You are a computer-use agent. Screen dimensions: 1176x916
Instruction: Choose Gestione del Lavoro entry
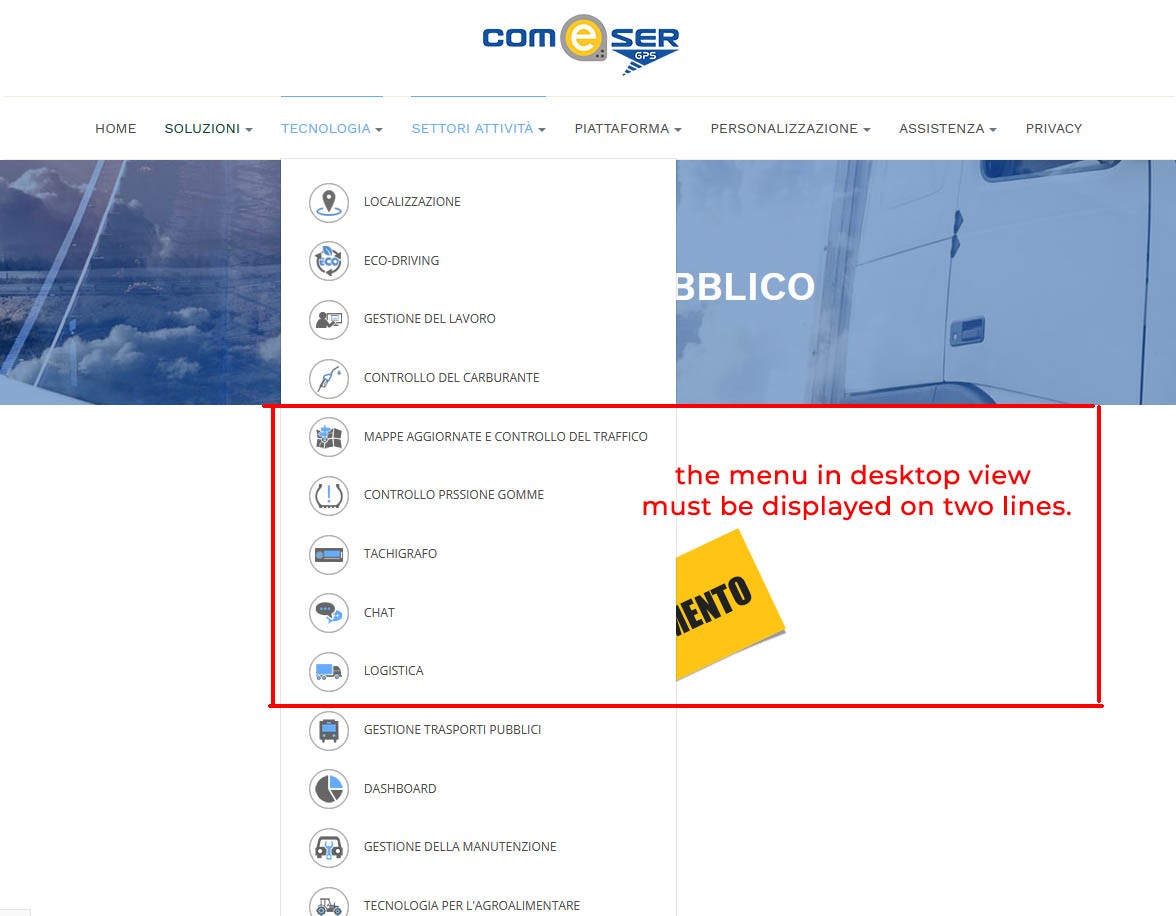429,319
